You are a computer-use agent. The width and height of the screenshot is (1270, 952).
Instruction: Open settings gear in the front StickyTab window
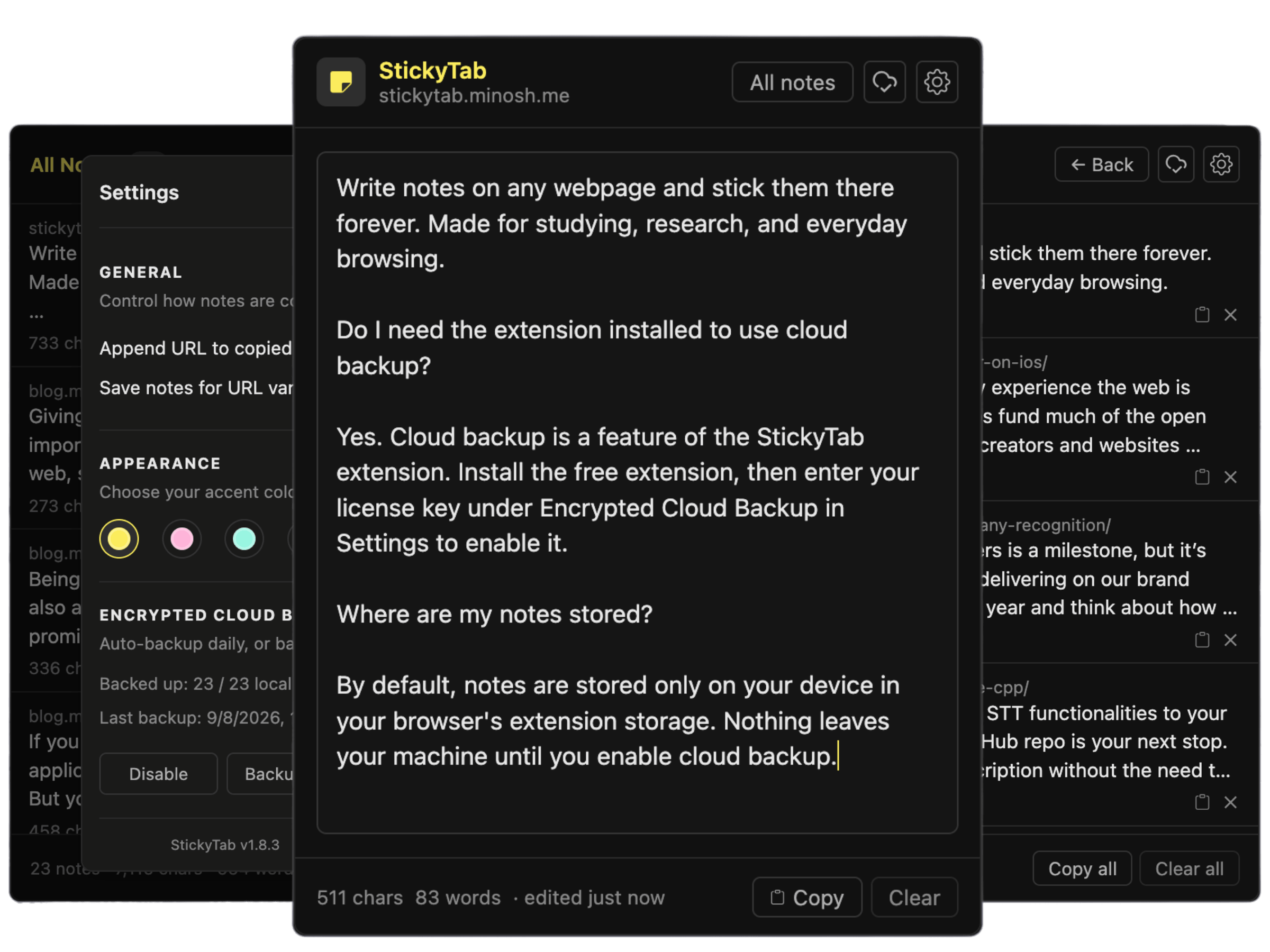tap(937, 82)
